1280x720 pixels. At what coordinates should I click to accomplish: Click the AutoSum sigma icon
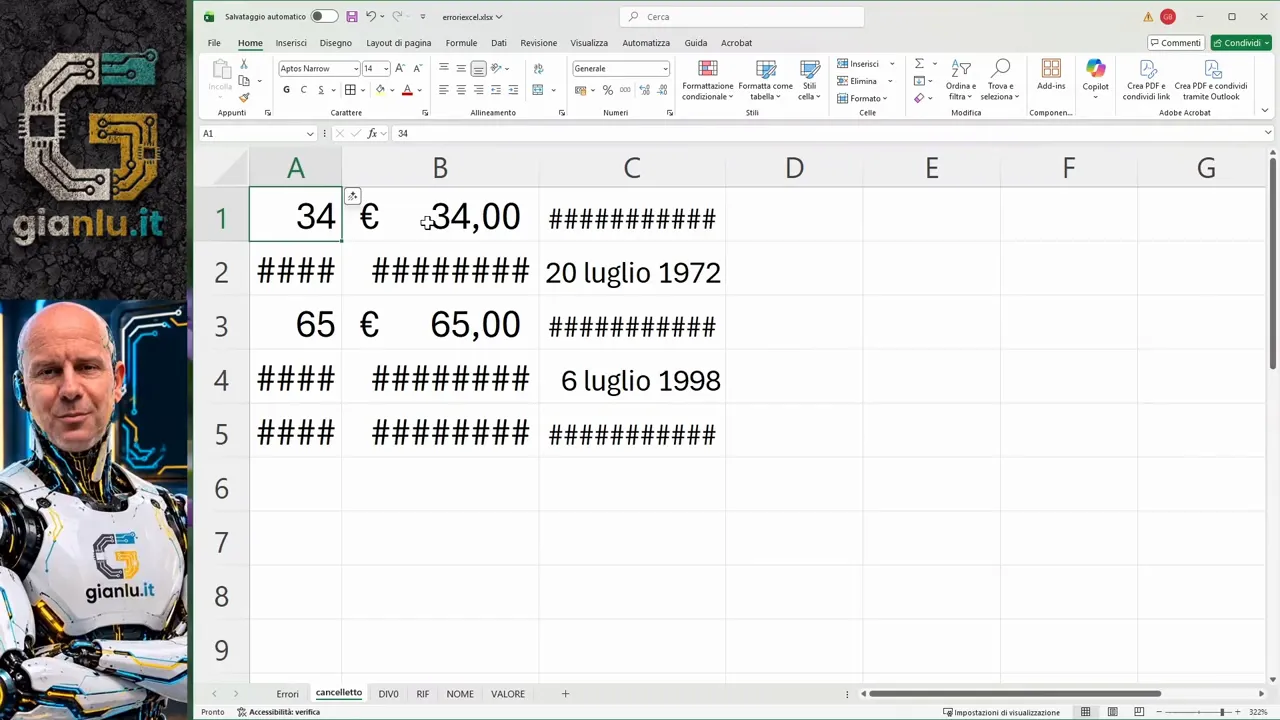(919, 64)
